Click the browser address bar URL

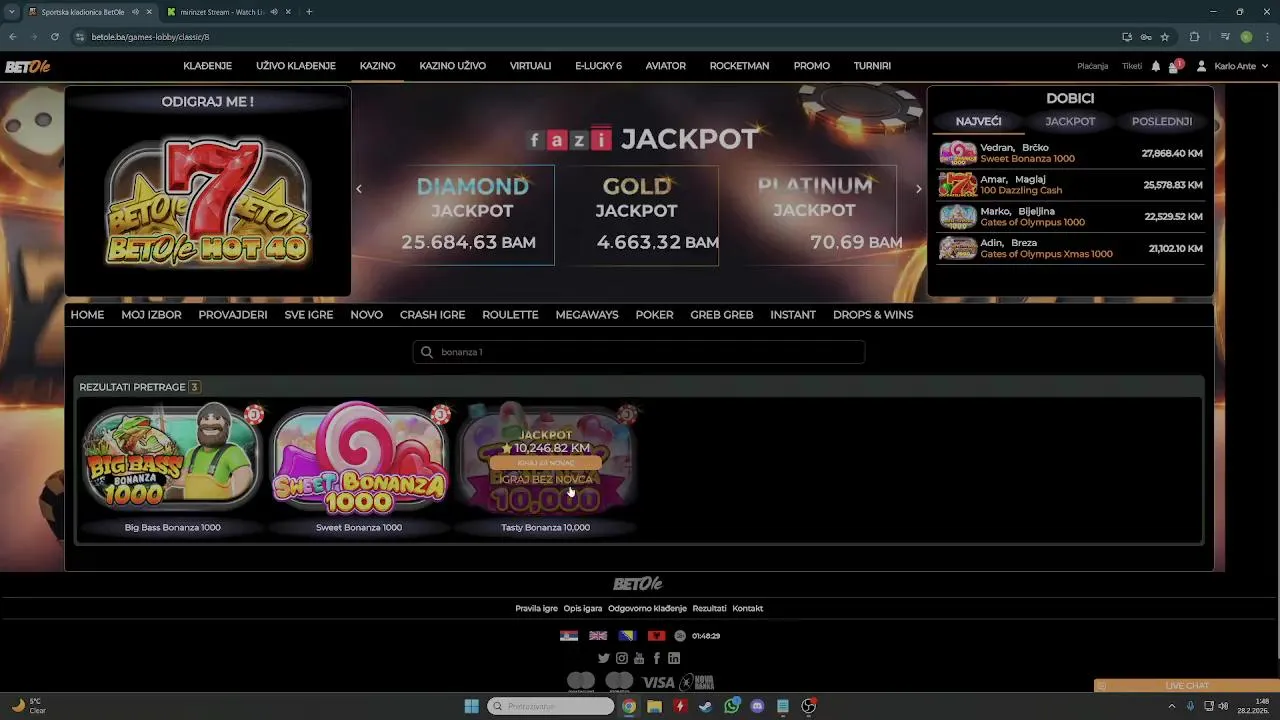[x=150, y=37]
